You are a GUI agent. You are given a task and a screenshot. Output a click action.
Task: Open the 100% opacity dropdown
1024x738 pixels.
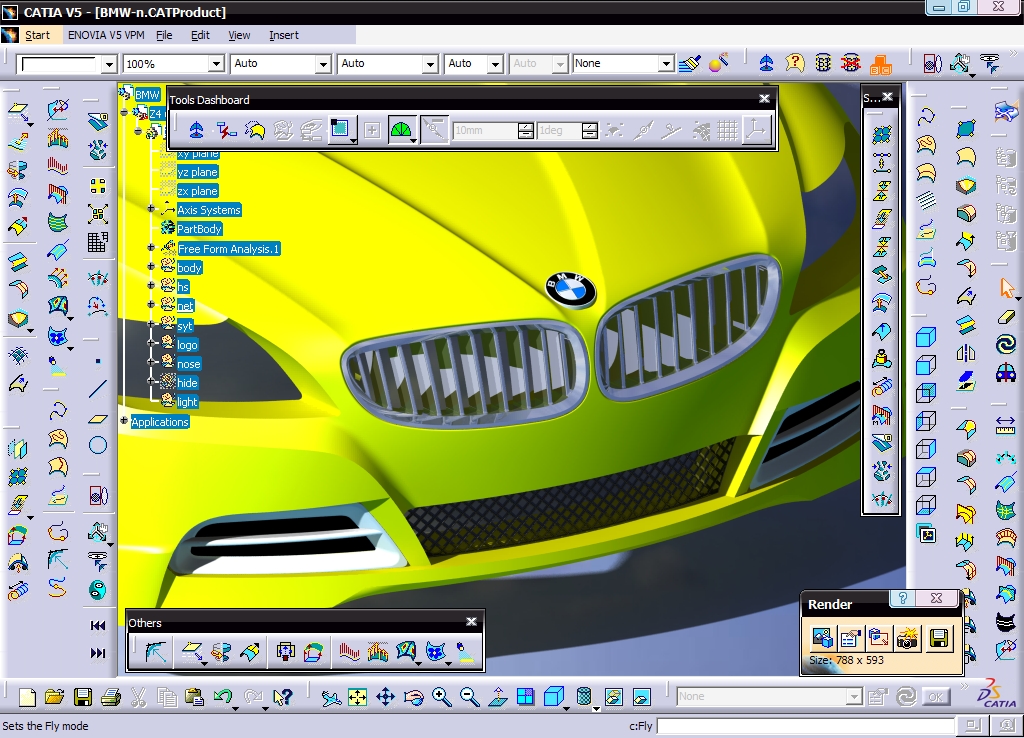216,63
